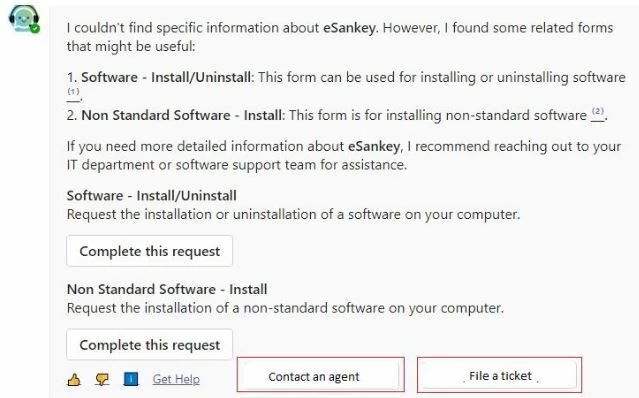Click the blue information icon
The width and height of the screenshot is (639, 398).
130,379
